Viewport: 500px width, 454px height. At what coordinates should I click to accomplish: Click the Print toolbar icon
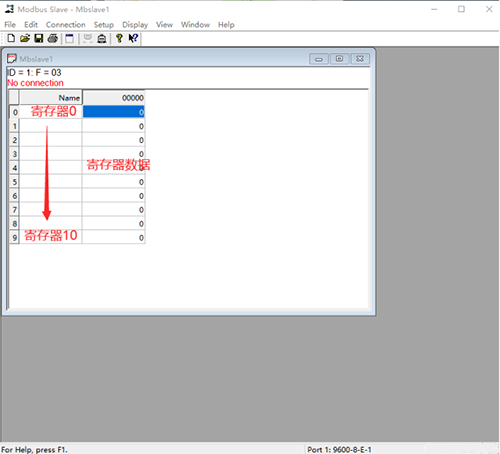click(53, 38)
